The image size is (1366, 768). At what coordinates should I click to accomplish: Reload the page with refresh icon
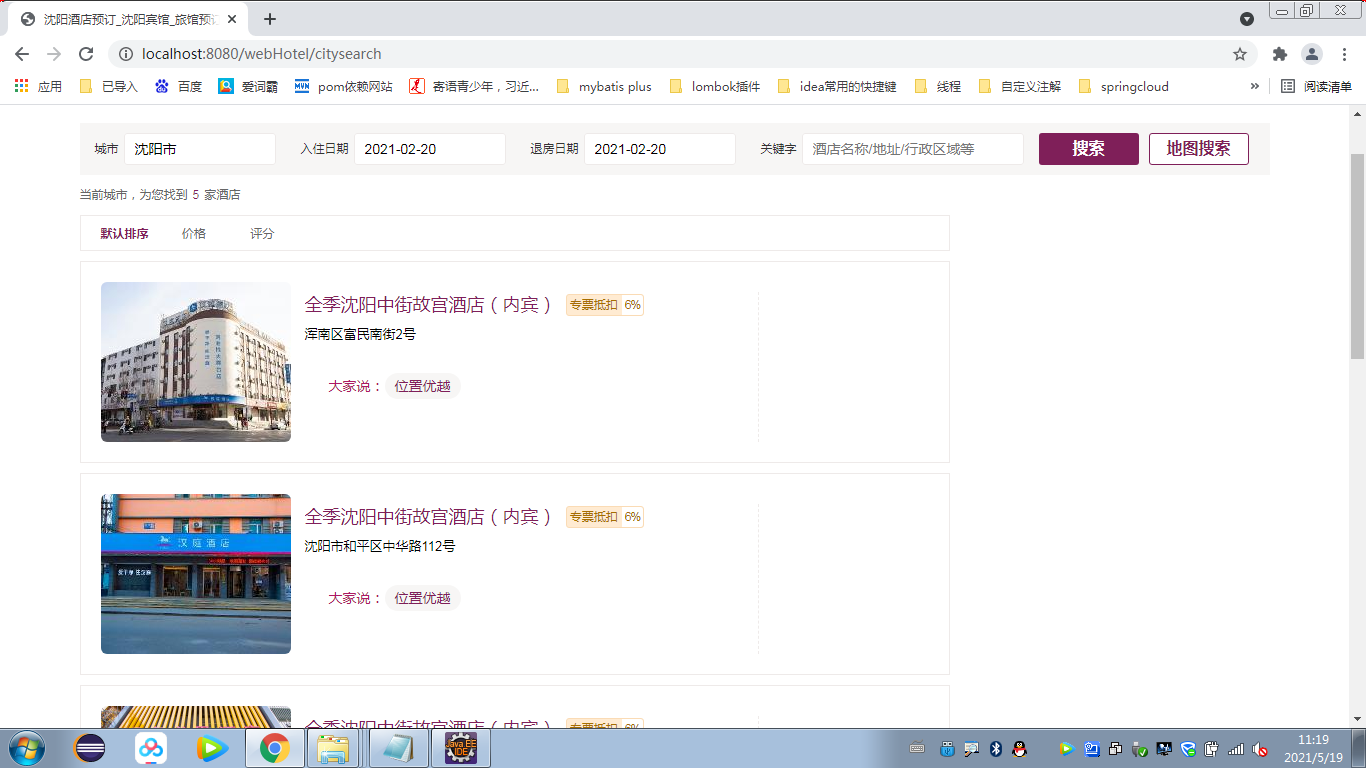pos(86,54)
